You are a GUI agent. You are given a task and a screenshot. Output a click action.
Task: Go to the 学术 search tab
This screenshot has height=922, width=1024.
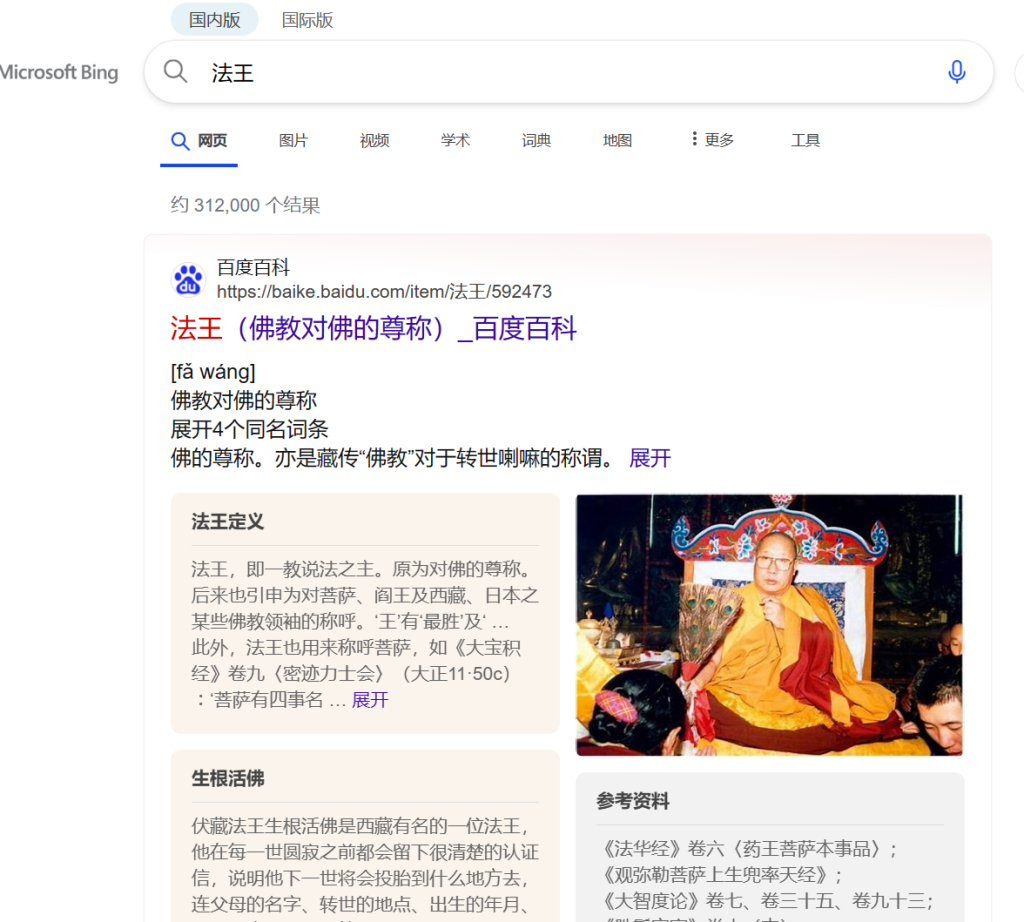tap(455, 140)
